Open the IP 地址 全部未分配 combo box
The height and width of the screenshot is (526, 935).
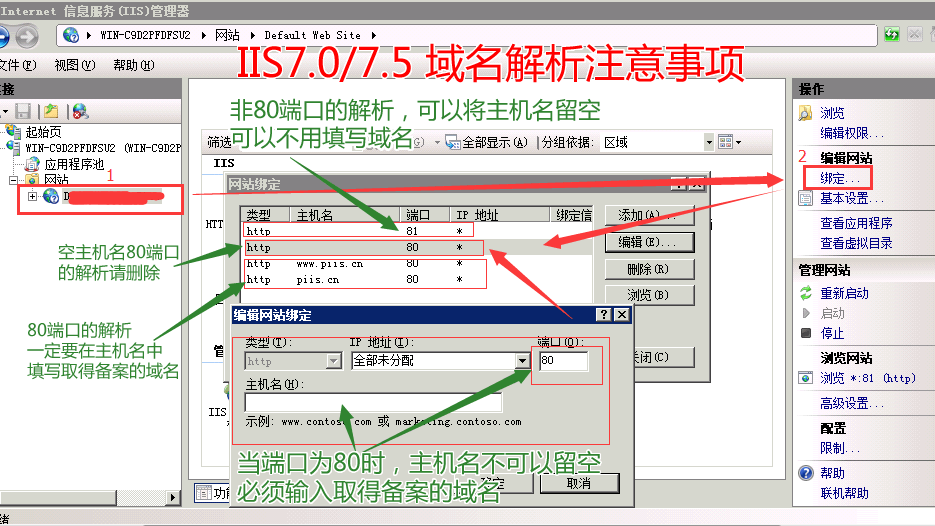(440, 361)
